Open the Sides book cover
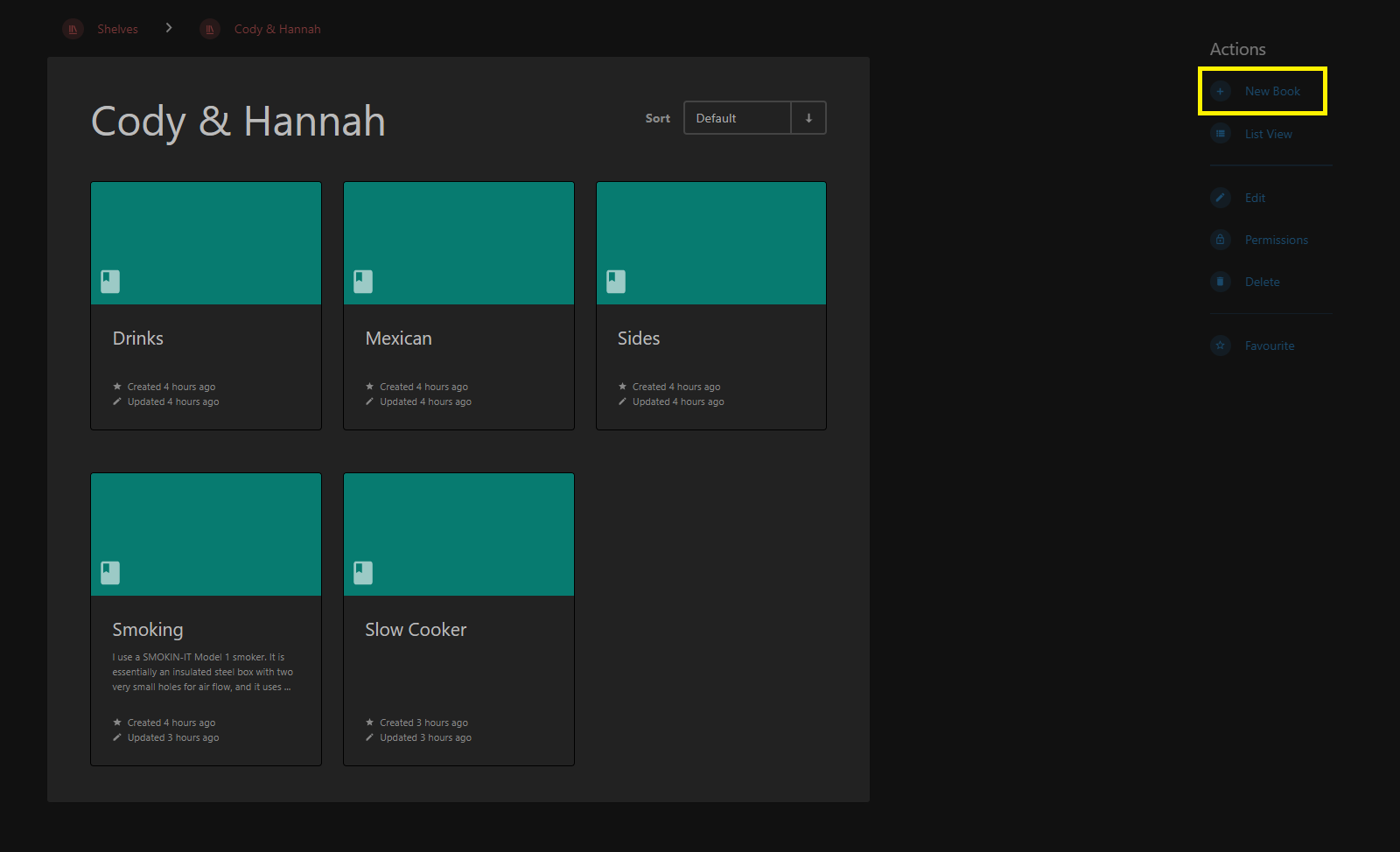 point(710,243)
